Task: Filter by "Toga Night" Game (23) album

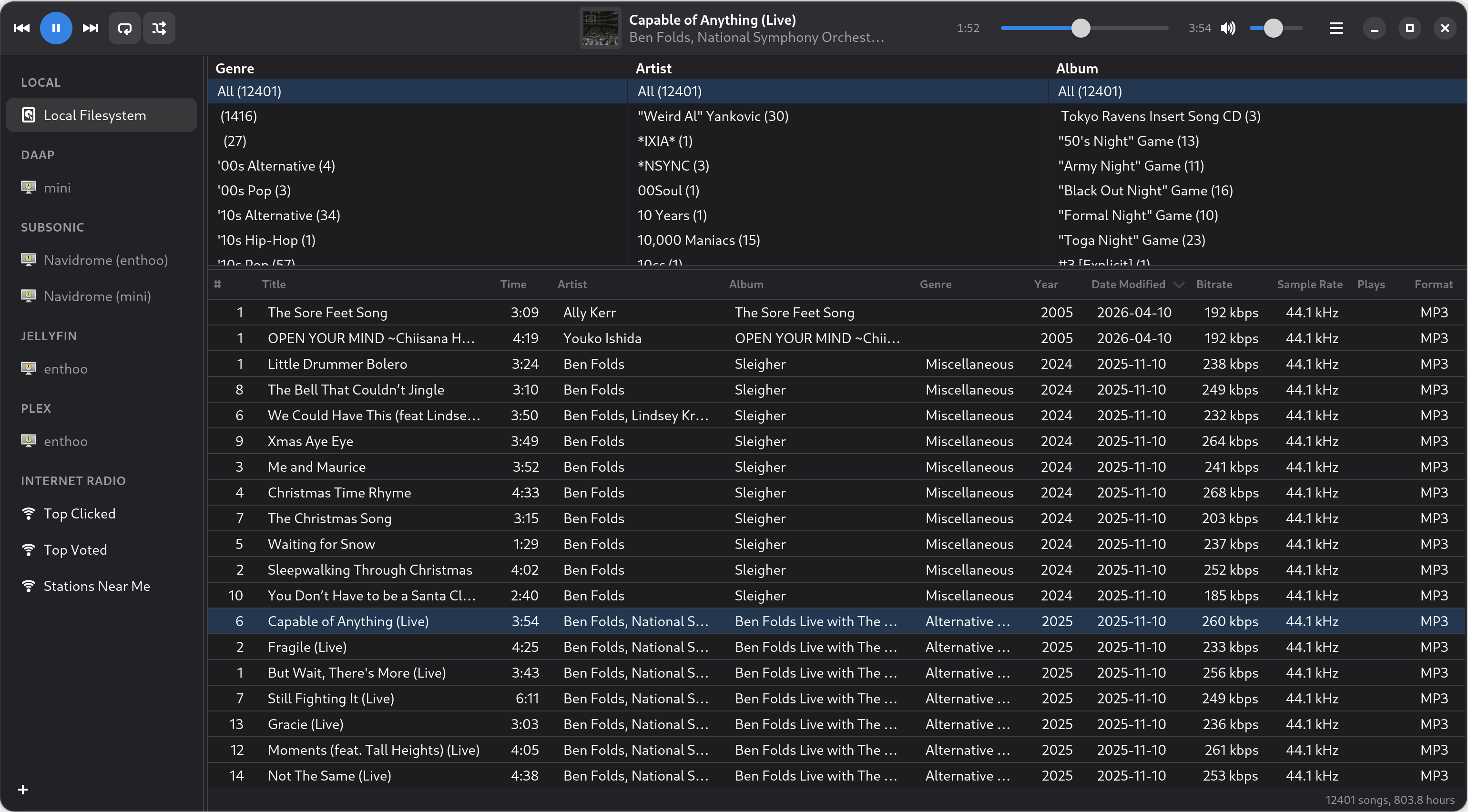Action: click(x=1258, y=240)
